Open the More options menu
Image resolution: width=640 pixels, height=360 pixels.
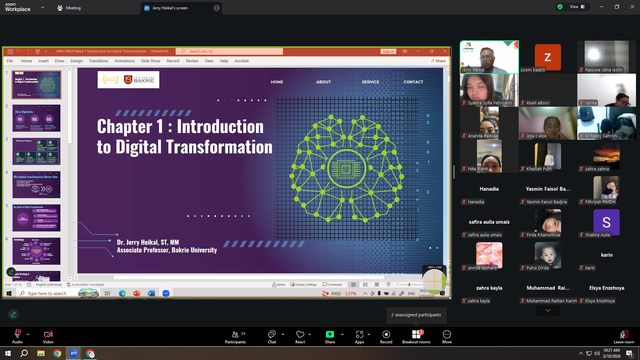coord(447,336)
